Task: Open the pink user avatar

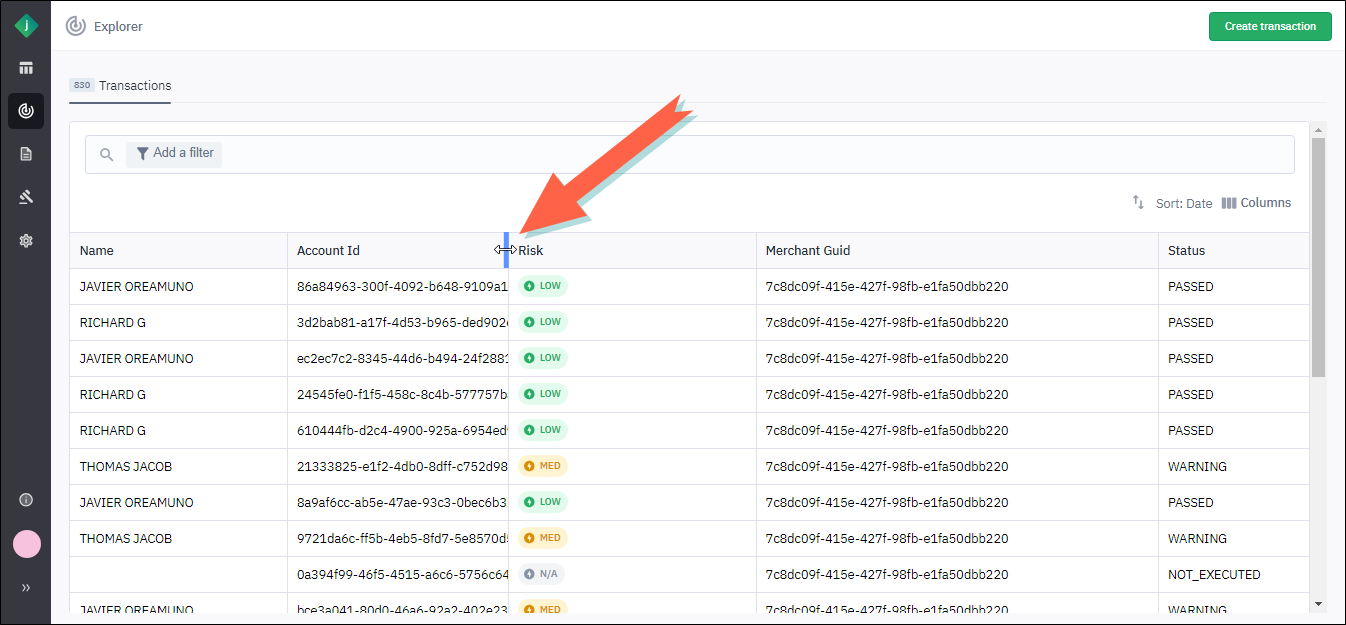Action: [x=26, y=544]
